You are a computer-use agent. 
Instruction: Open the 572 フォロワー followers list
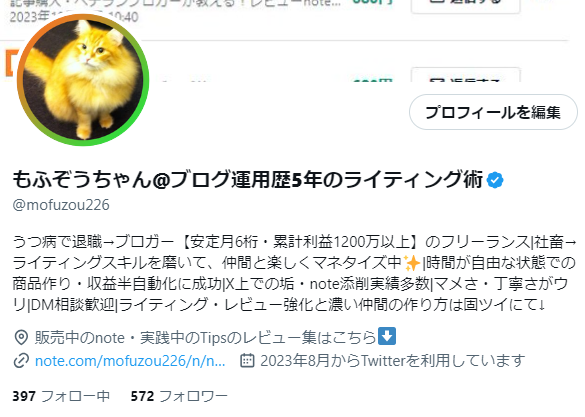pyautogui.click(x=179, y=396)
